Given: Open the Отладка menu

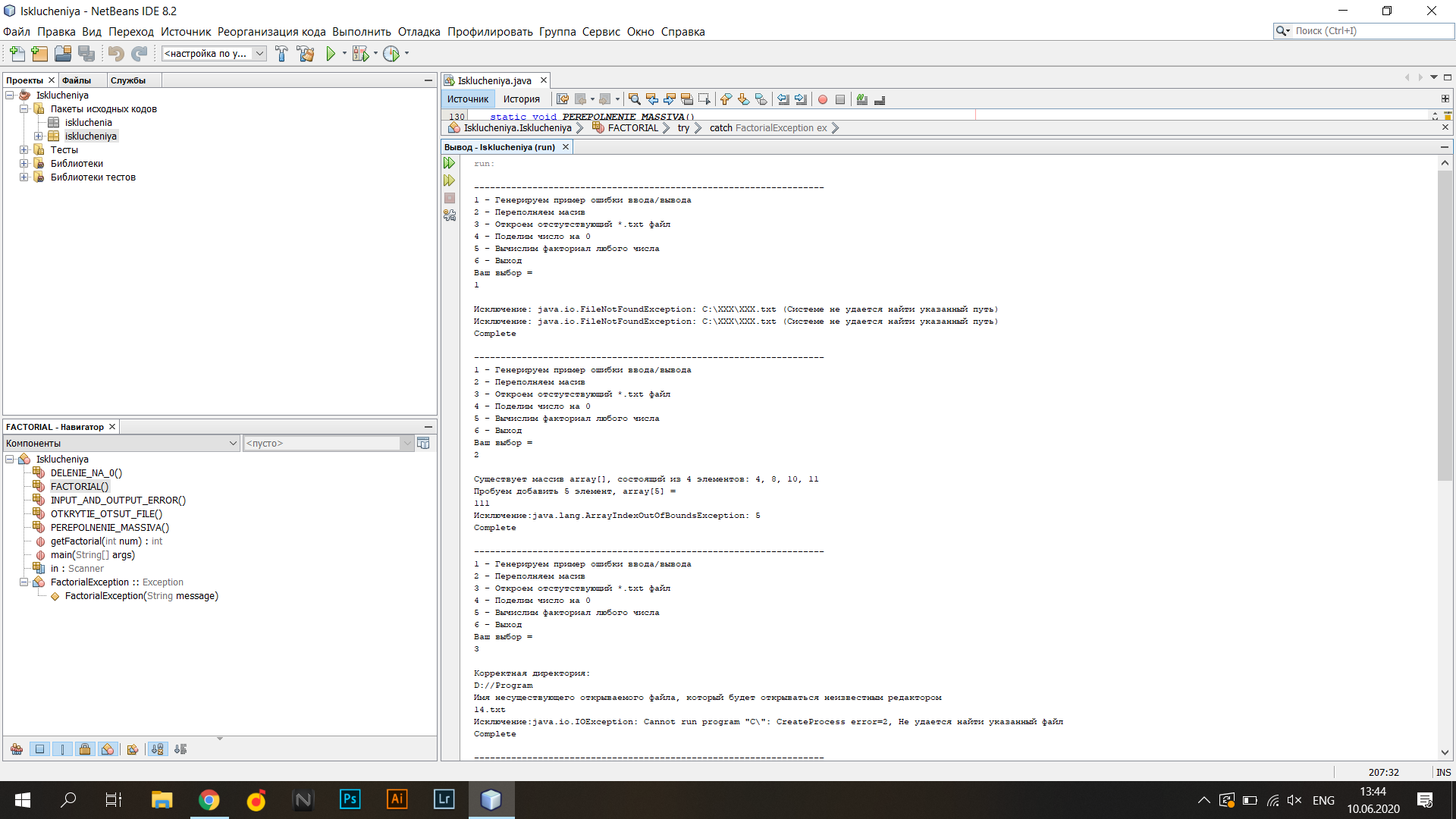Looking at the screenshot, I should click(x=419, y=32).
